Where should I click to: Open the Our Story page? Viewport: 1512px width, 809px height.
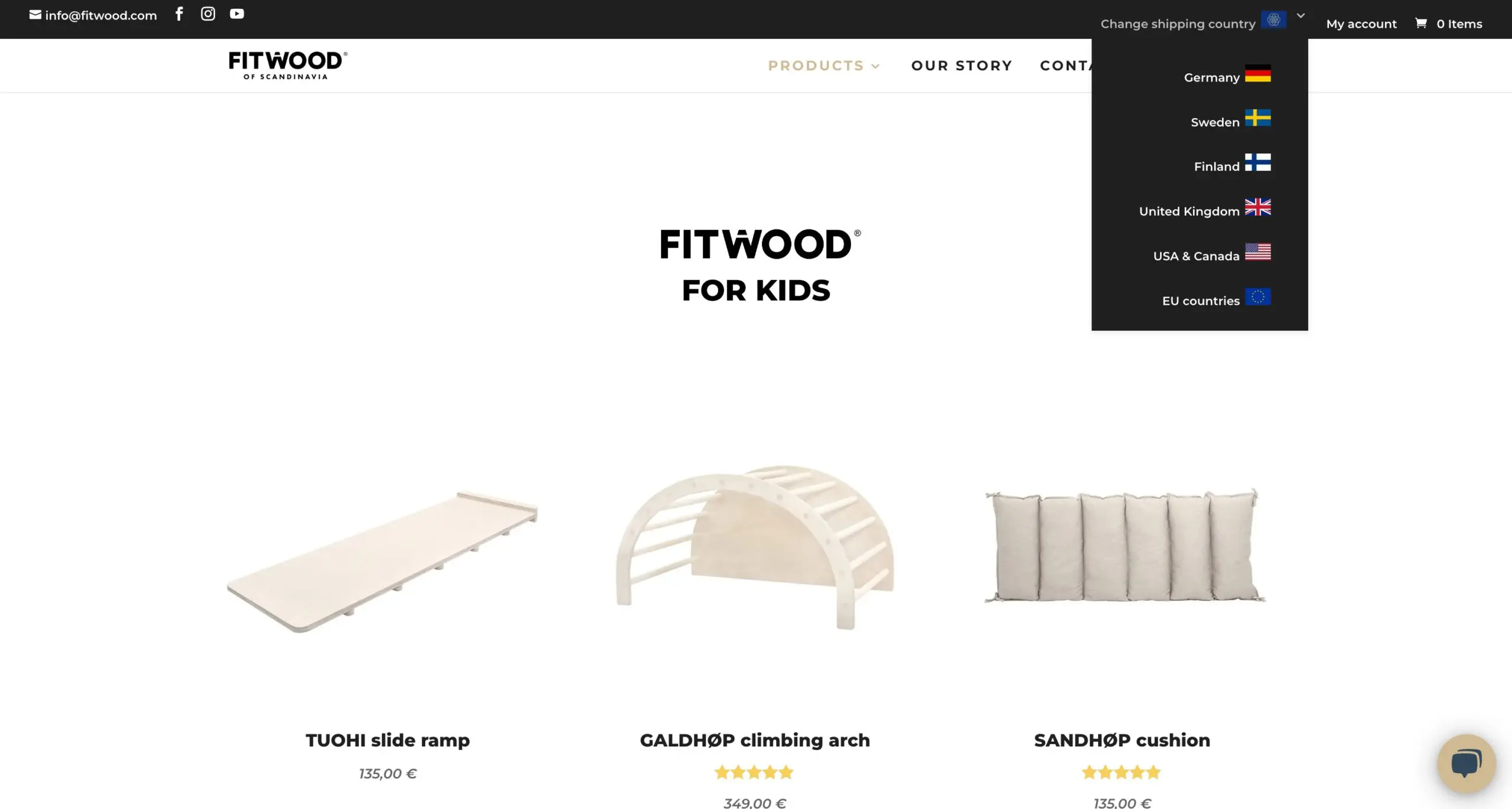point(962,66)
